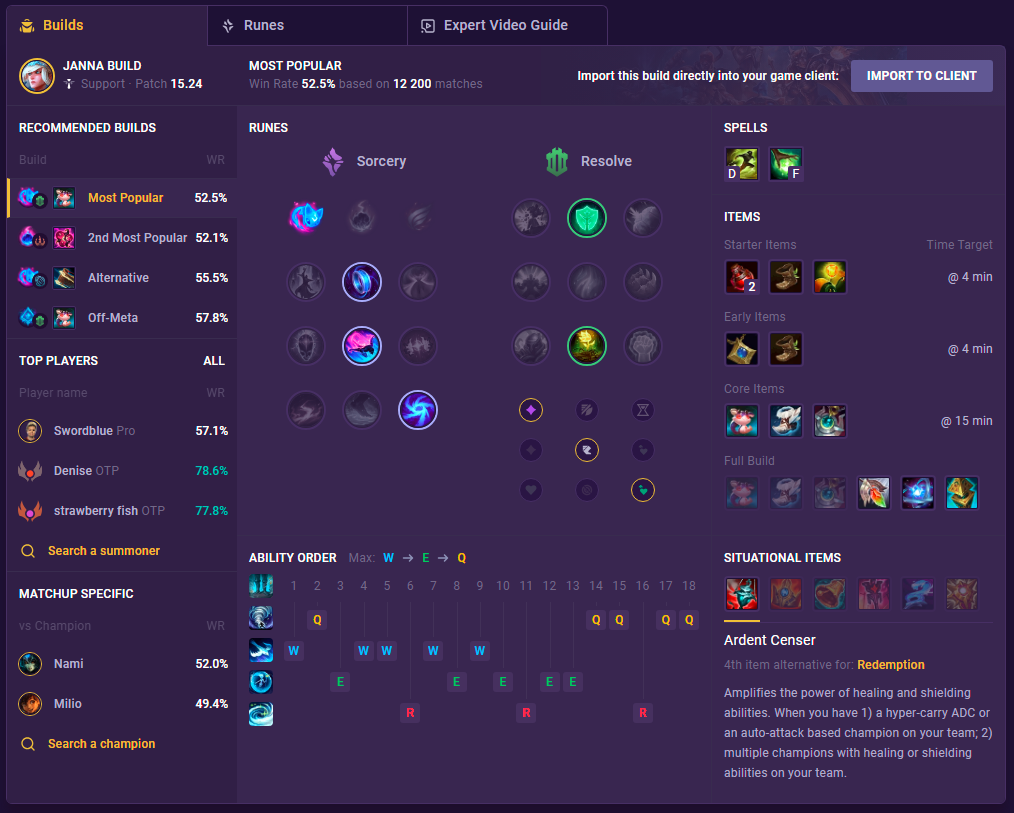Select the Summon Aery keystone rune
The width and height of the screenshot is (1014, 813).
pos(306,217)
